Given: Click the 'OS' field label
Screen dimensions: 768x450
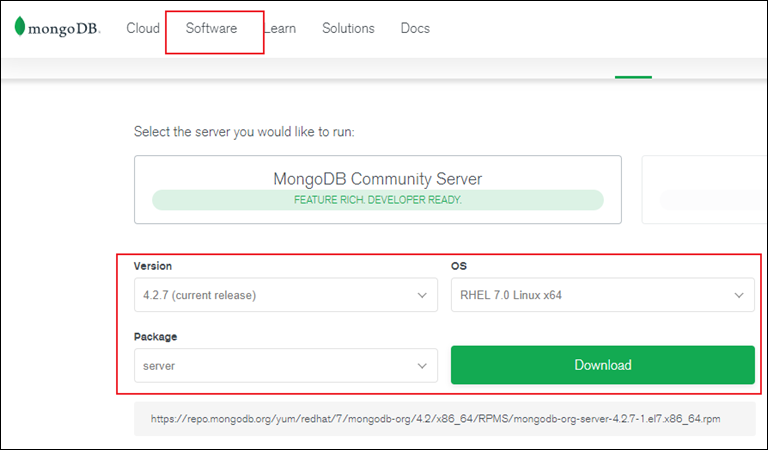Looking at the screenshot, I should 459,266.
